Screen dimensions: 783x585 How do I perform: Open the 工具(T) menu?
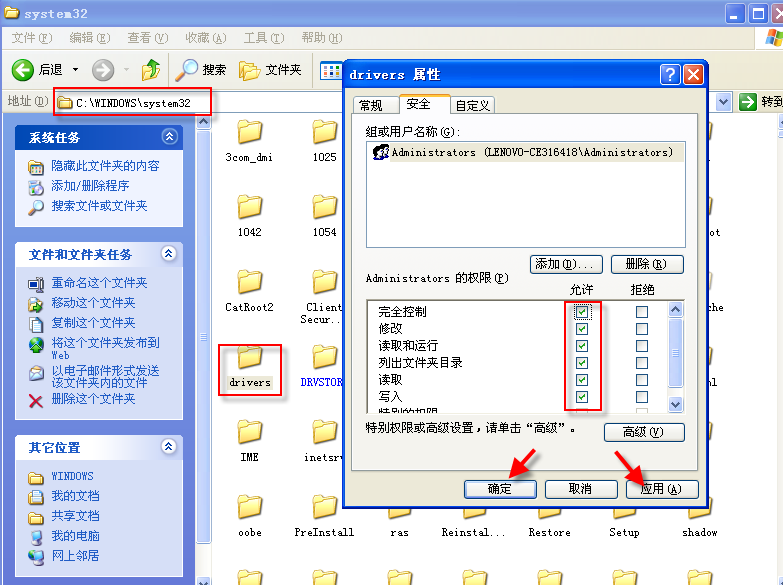point(264,38)
